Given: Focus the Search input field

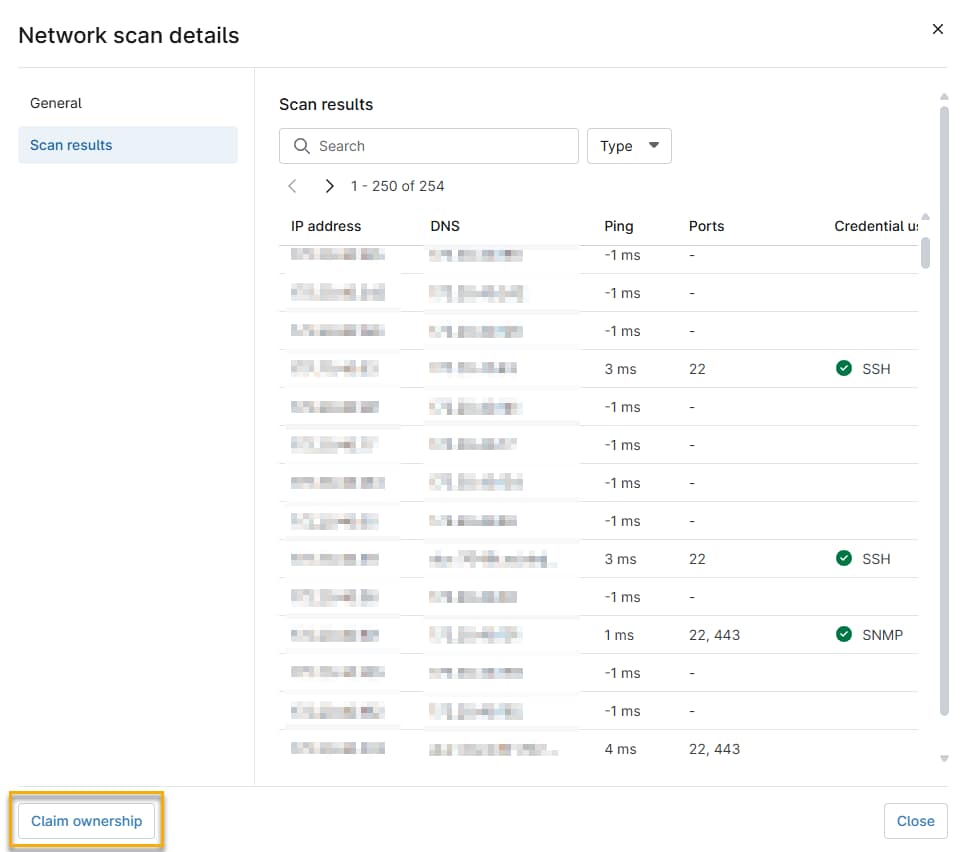Looking at the screenshot, I should pos(440,146).
